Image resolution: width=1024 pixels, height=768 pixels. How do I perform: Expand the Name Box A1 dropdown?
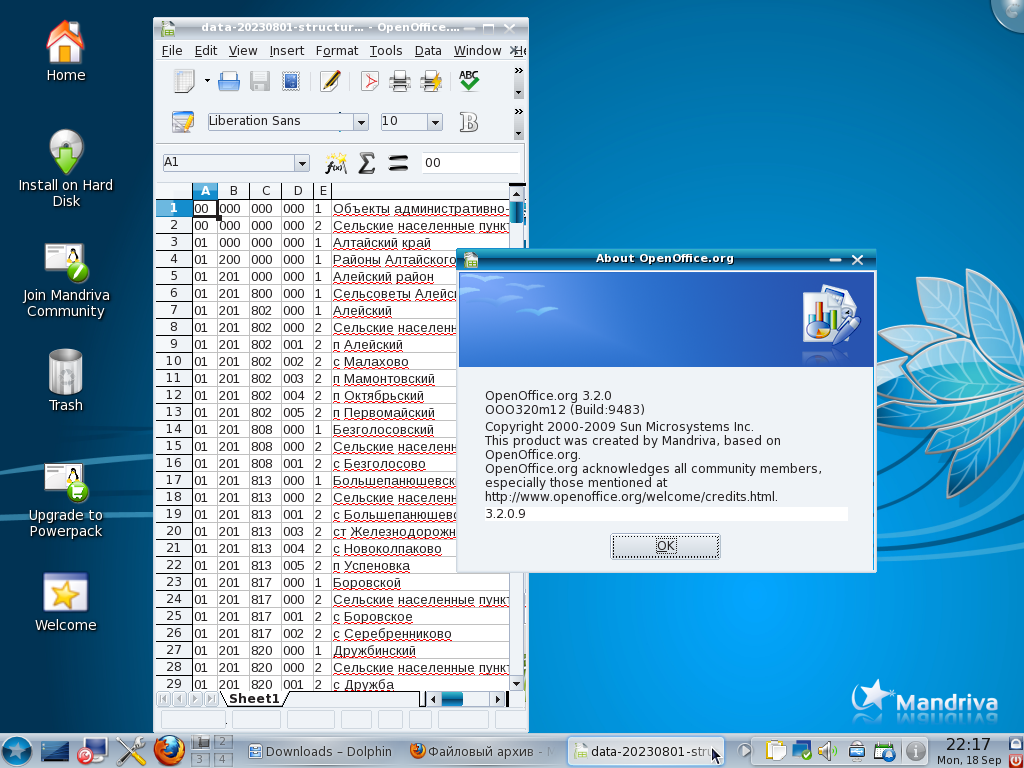[301, 163]
